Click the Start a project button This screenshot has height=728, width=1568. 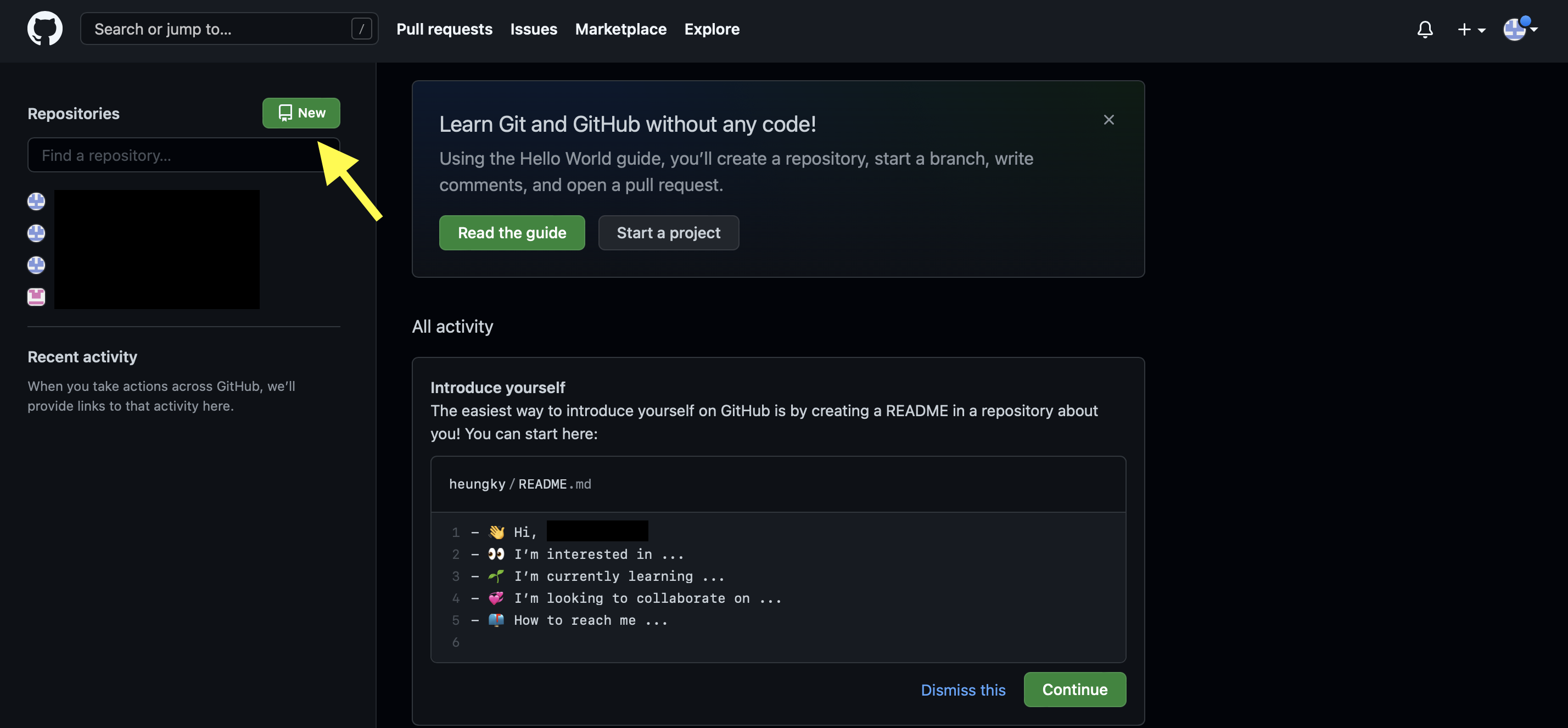pos(668,233)
